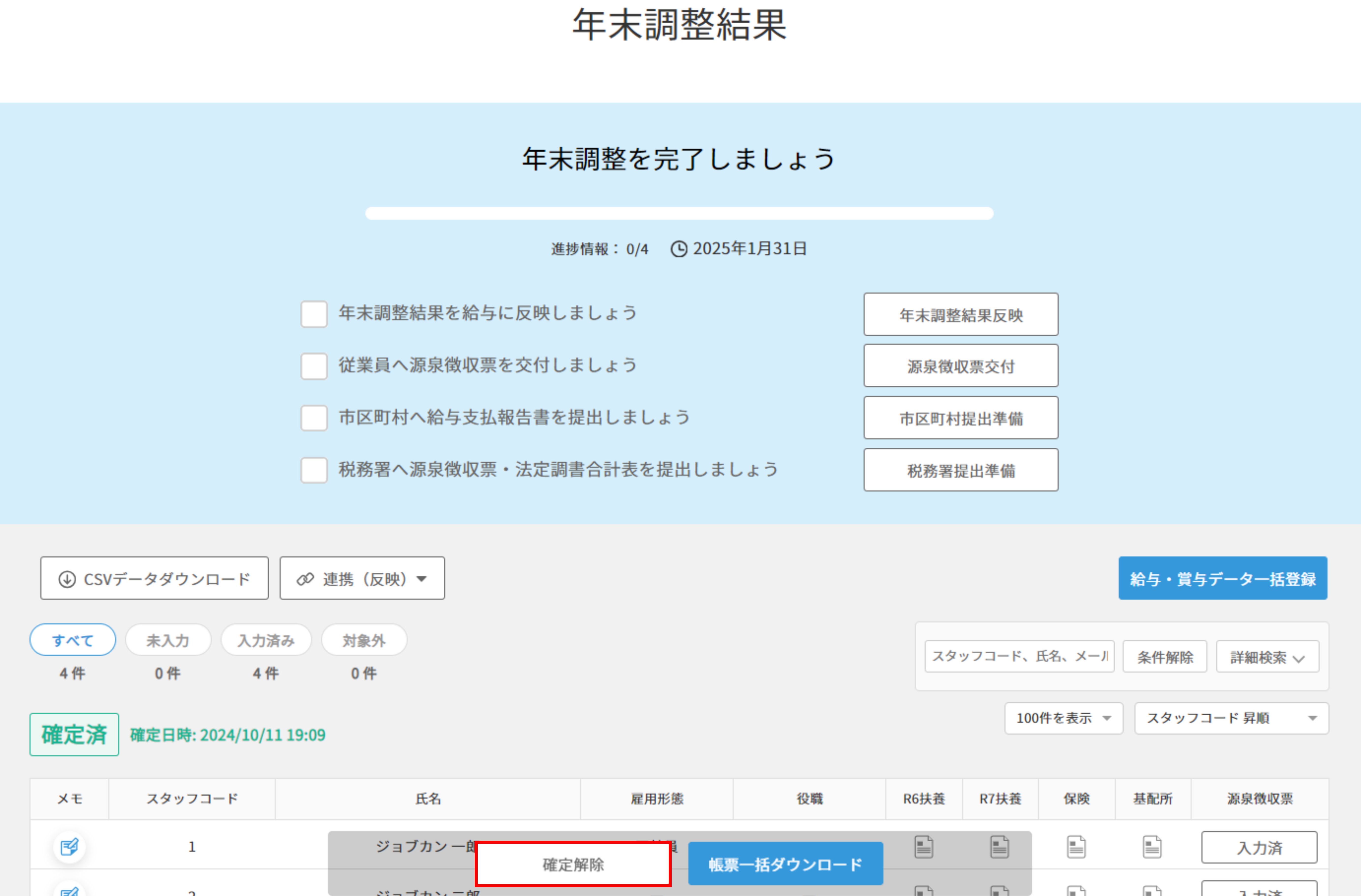Check 市区町村へ給与支払報告書を提出しましょう checkbox
The image size is (1361, 896).
tap(314, 418)
